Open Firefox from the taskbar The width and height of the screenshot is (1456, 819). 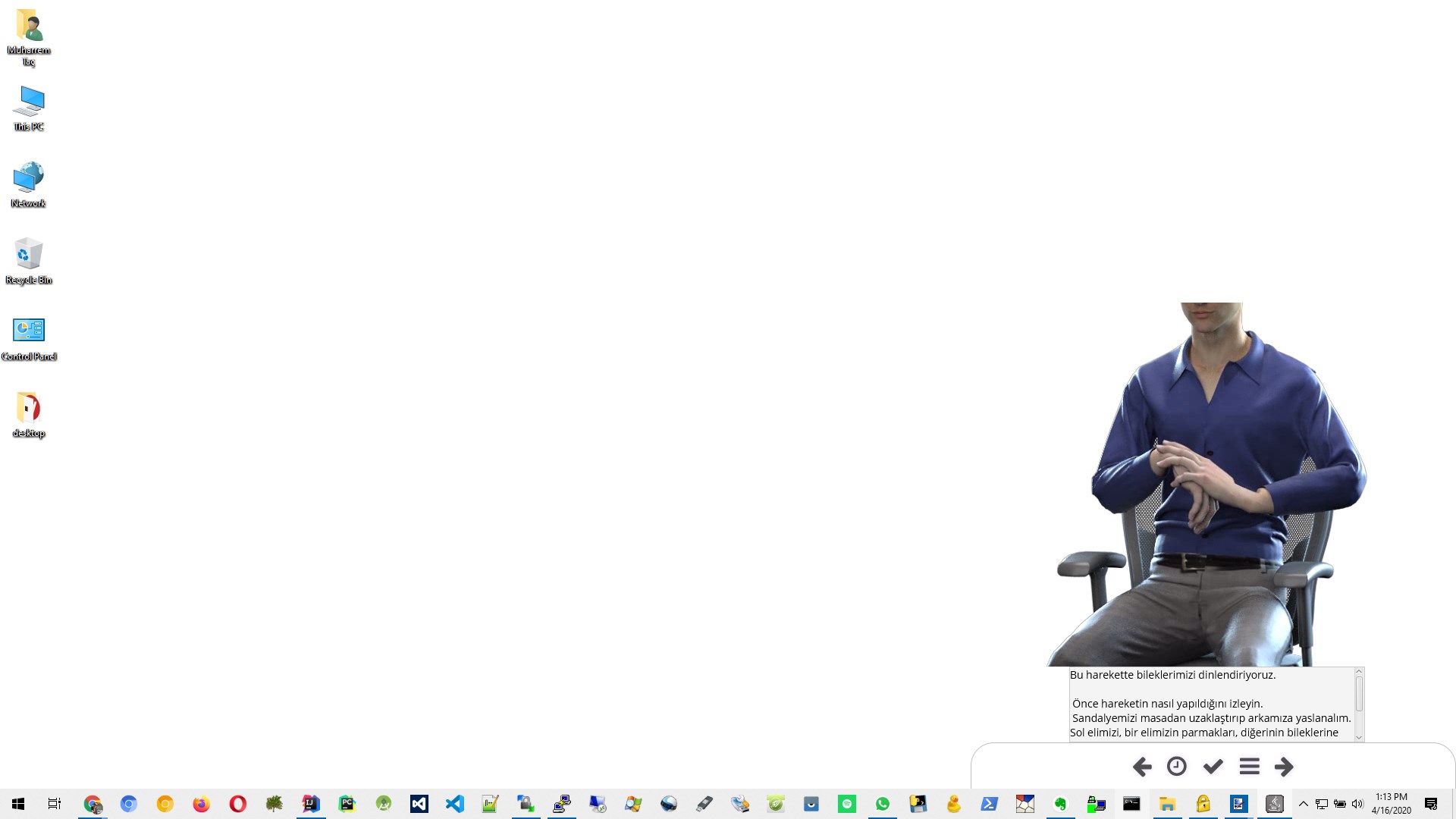(201, 804)
